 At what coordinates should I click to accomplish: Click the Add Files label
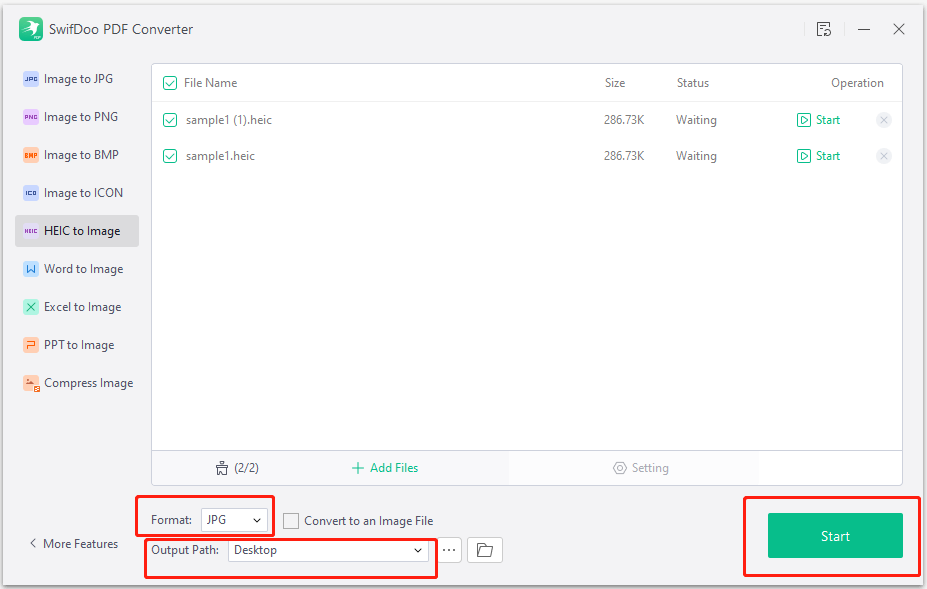pos(394,468)
